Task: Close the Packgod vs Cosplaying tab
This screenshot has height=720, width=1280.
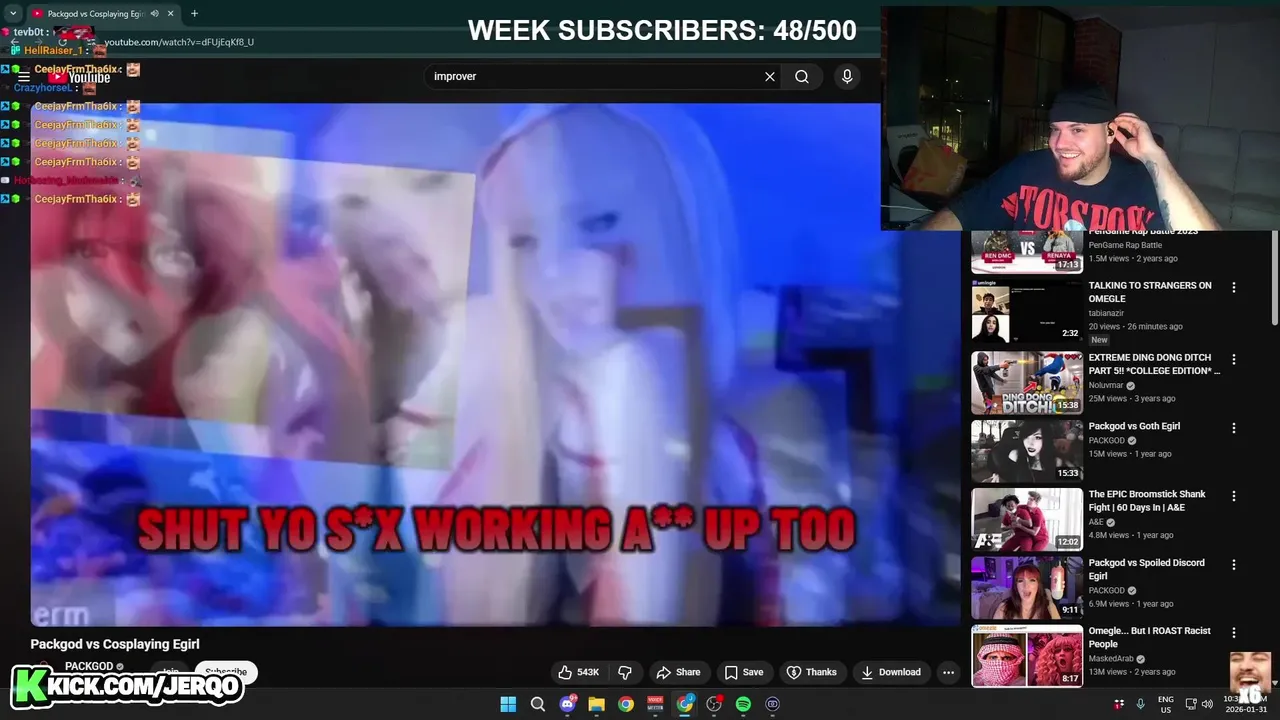Action: pos(171,14)
